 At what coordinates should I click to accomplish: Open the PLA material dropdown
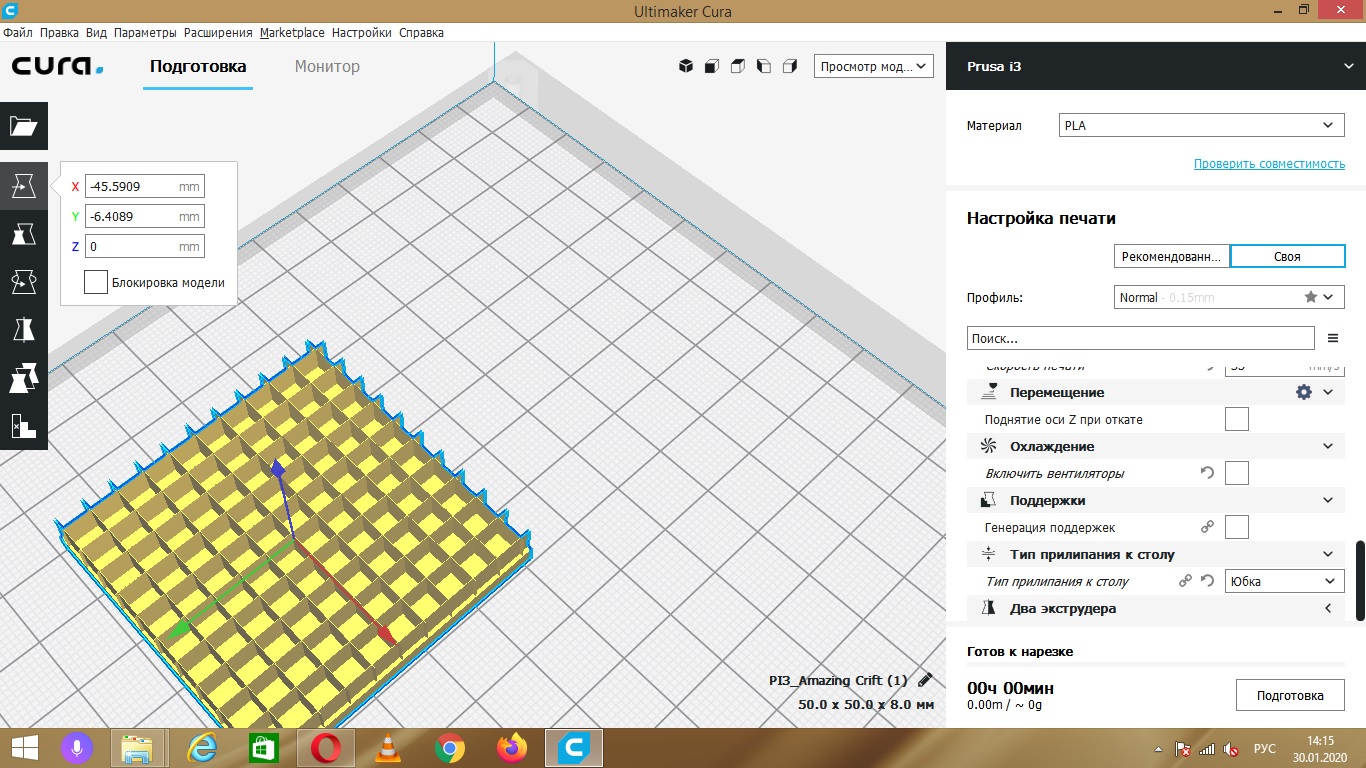1201,126
